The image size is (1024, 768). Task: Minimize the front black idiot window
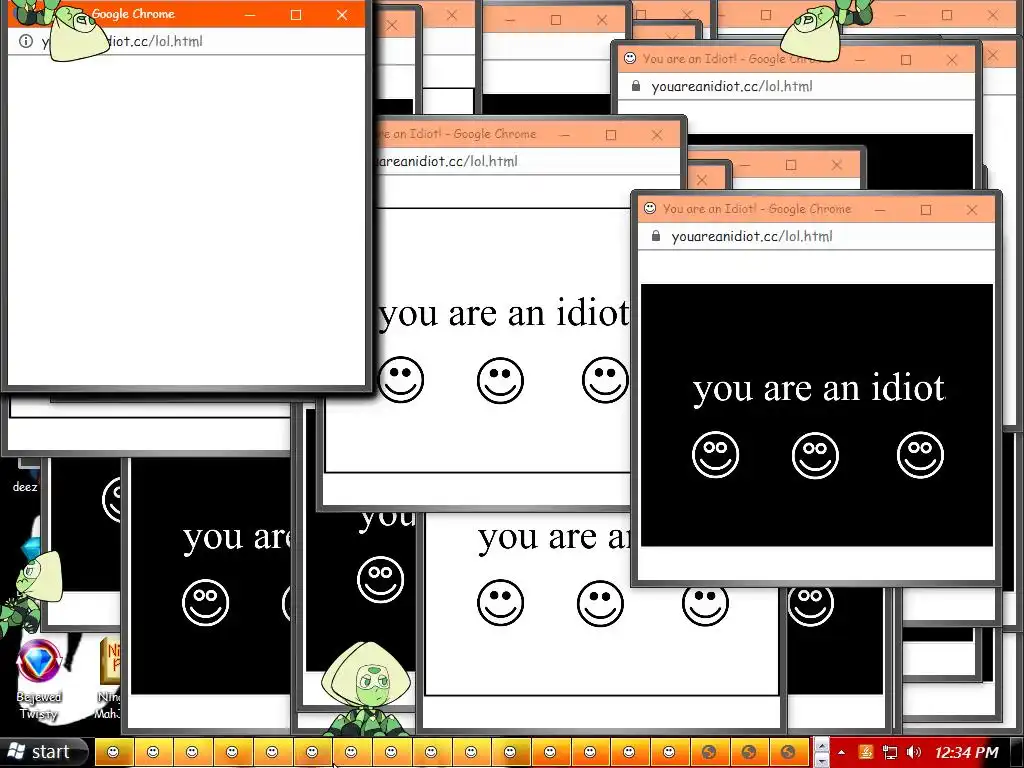tap(880, 210)
